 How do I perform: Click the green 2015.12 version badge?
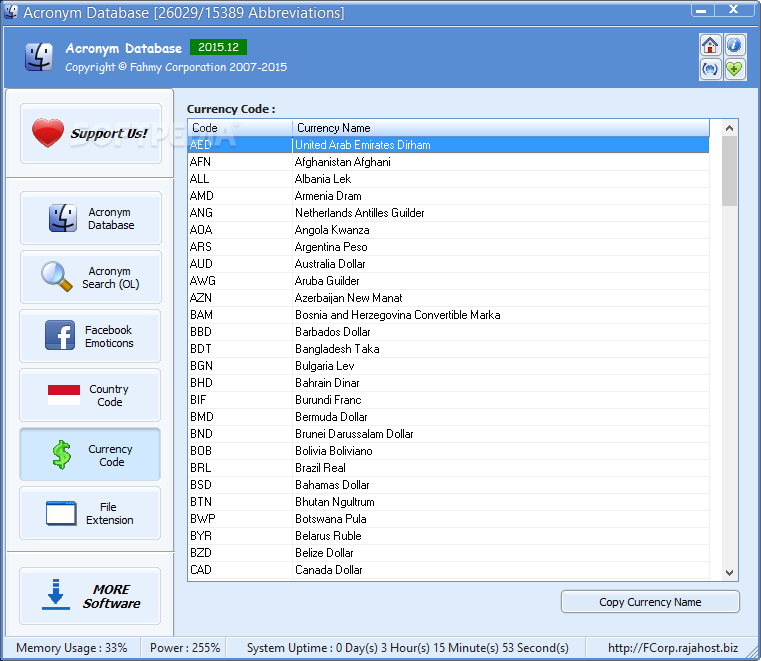(x=218, y=47)
